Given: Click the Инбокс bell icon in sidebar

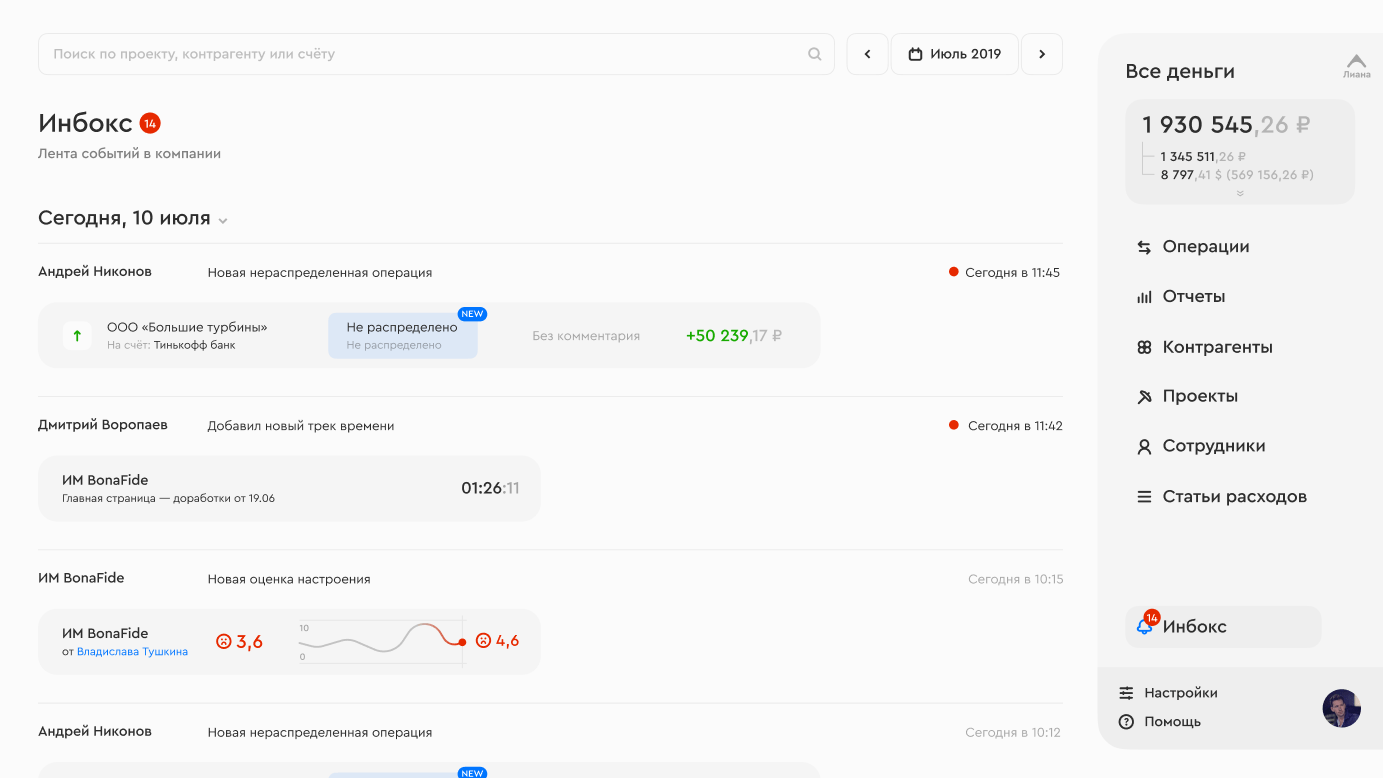Looking at the screenshot, I should pos(1144,627).
